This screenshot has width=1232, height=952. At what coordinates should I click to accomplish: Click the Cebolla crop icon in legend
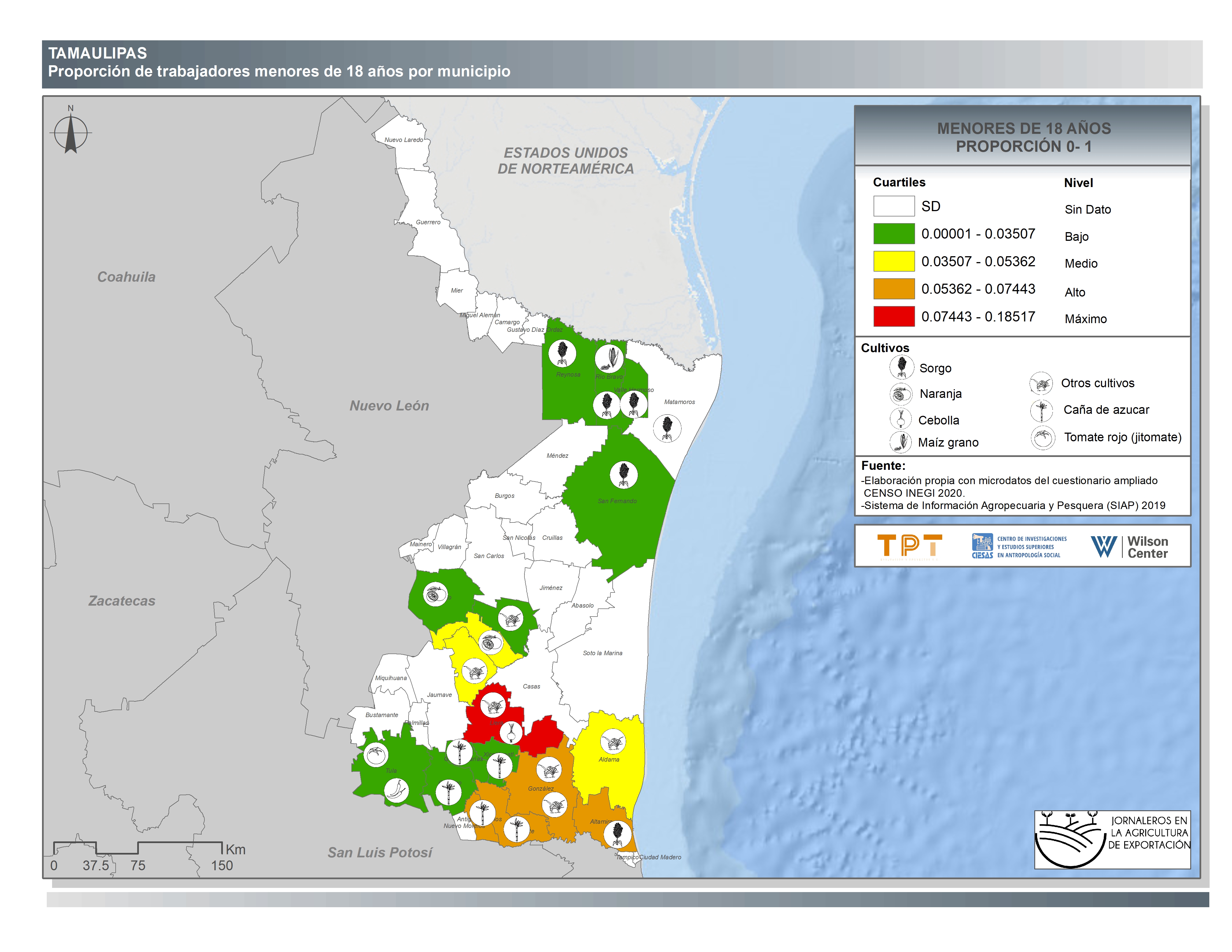pyautogui.click(x=901, y=419)
